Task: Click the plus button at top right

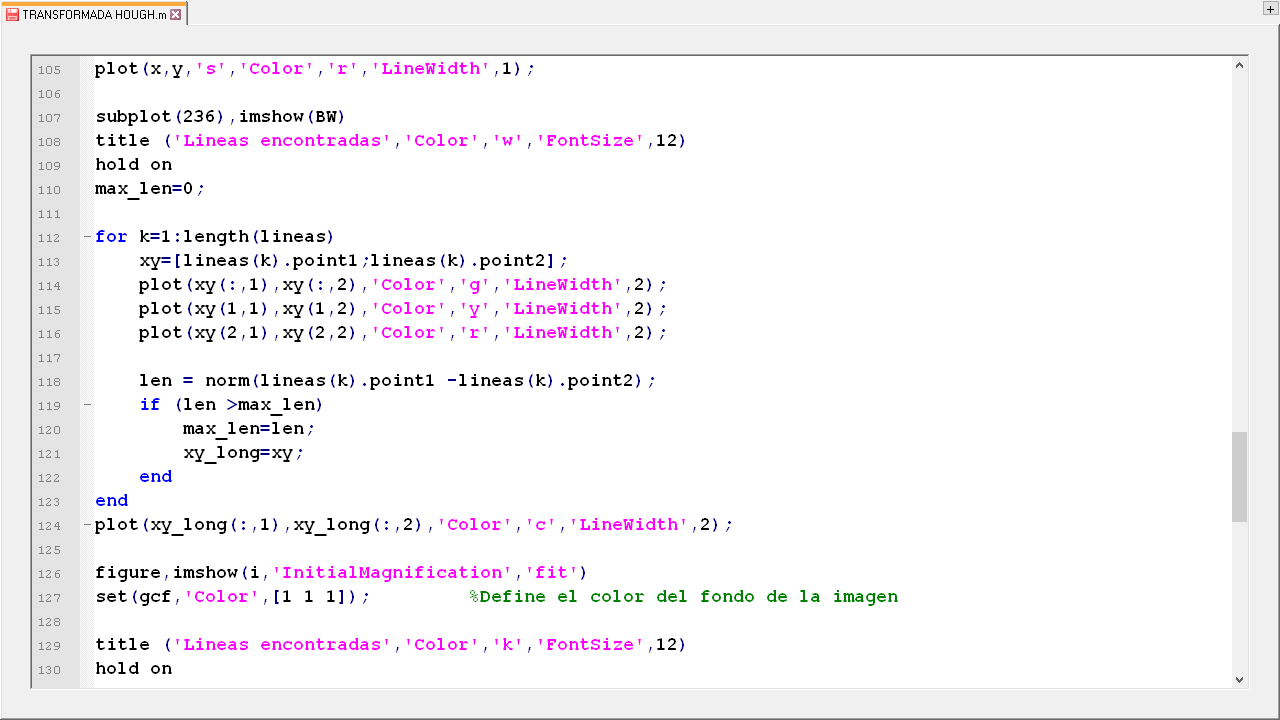Action: [x=1270, y=8]
